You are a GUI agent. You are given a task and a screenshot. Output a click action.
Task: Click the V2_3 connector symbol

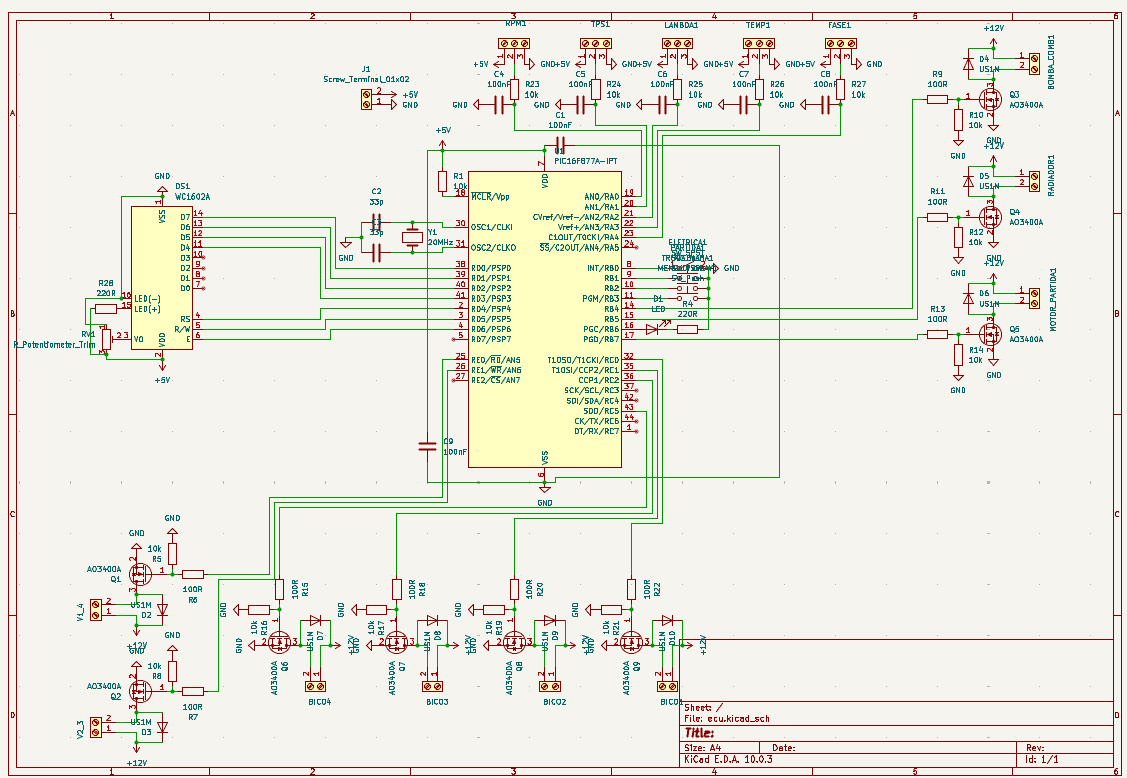(96, 727)
